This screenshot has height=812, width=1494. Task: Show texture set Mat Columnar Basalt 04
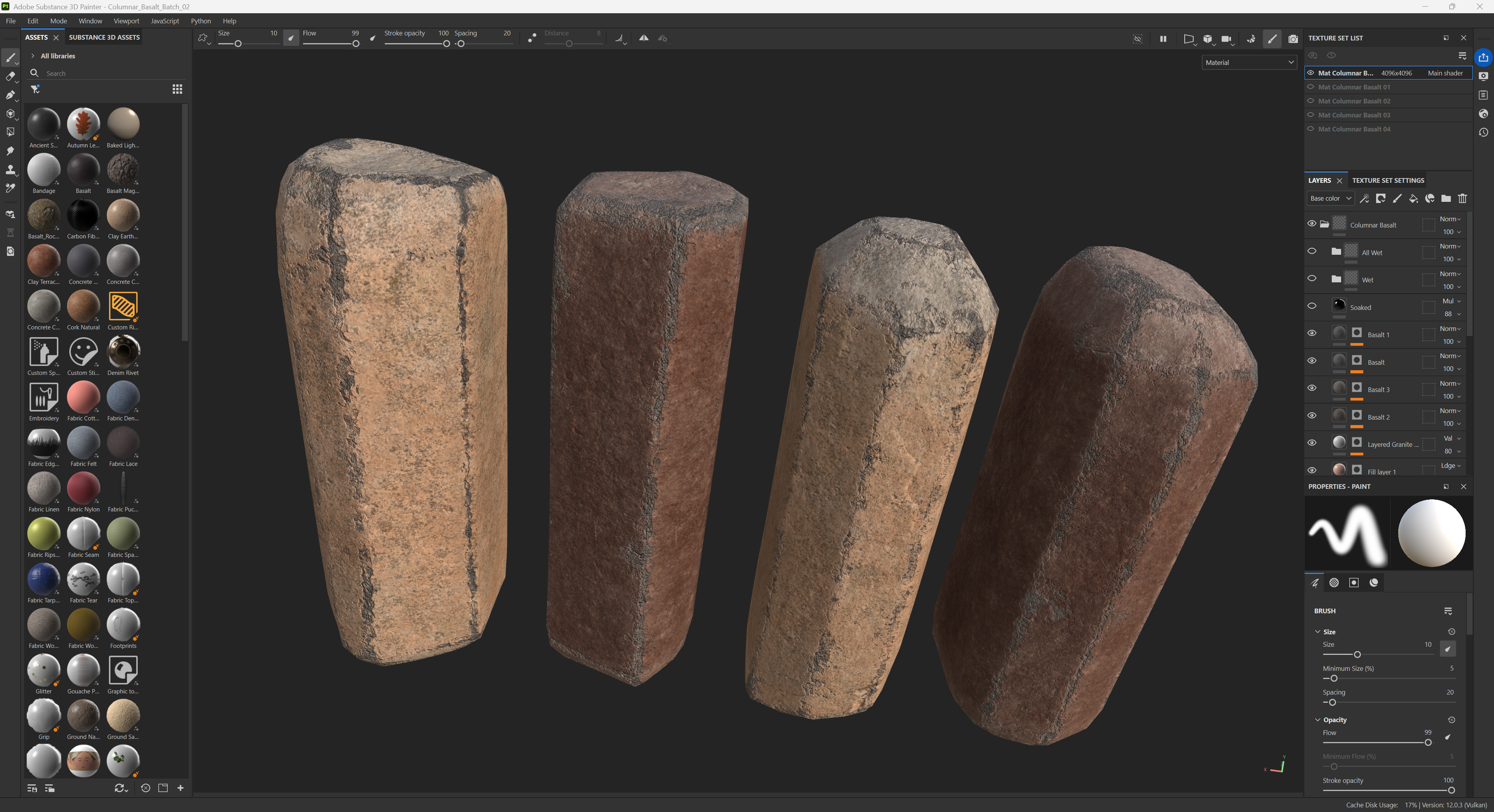click(x=1311, y=129)
